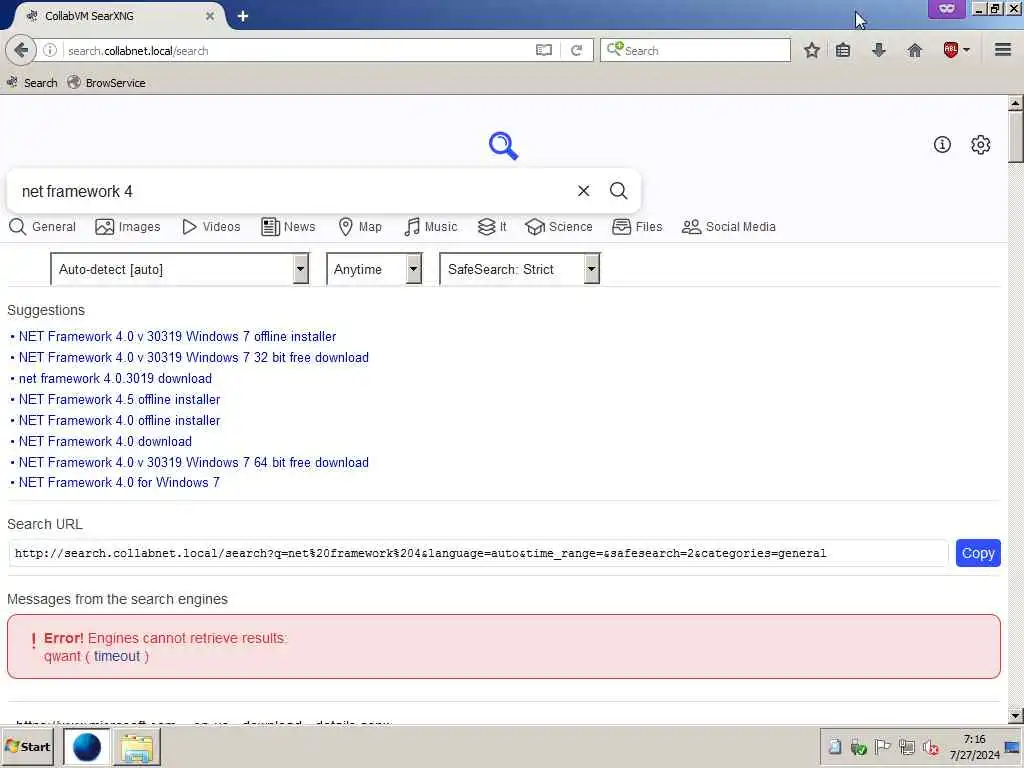Open the Windows Start menu
The width and height of the screenshot is (1024, 768).
coord(28,746)
